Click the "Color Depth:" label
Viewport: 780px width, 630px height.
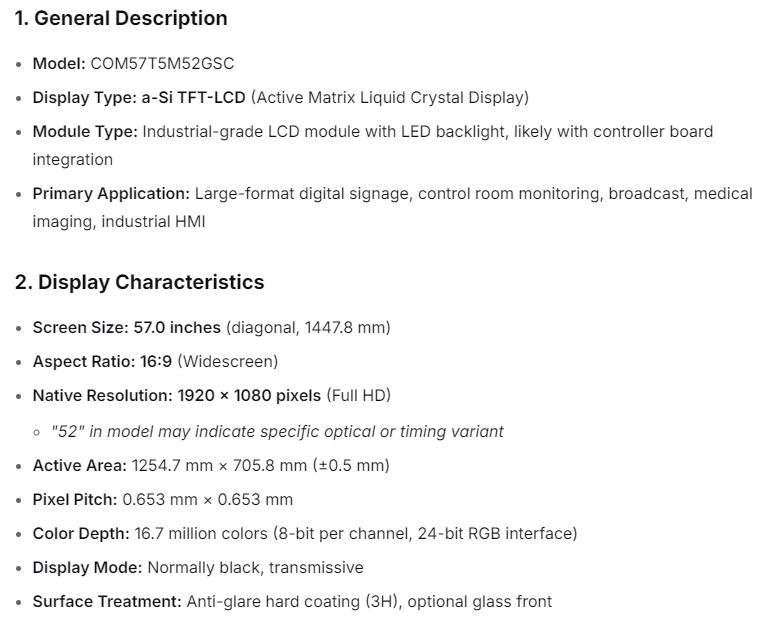coord(80,533)
